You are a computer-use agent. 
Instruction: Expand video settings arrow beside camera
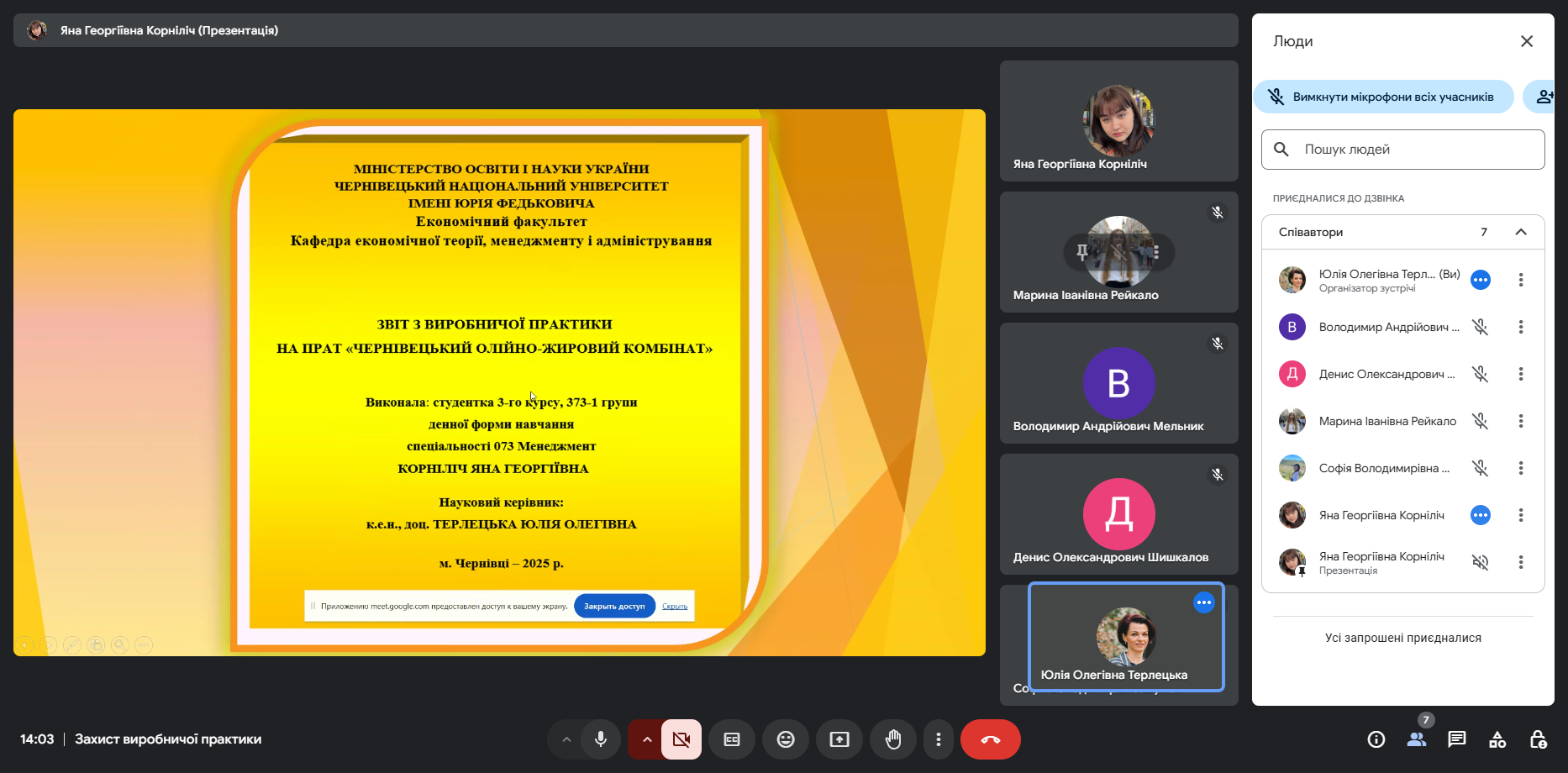pyautogui.click(x=646, y=739)
